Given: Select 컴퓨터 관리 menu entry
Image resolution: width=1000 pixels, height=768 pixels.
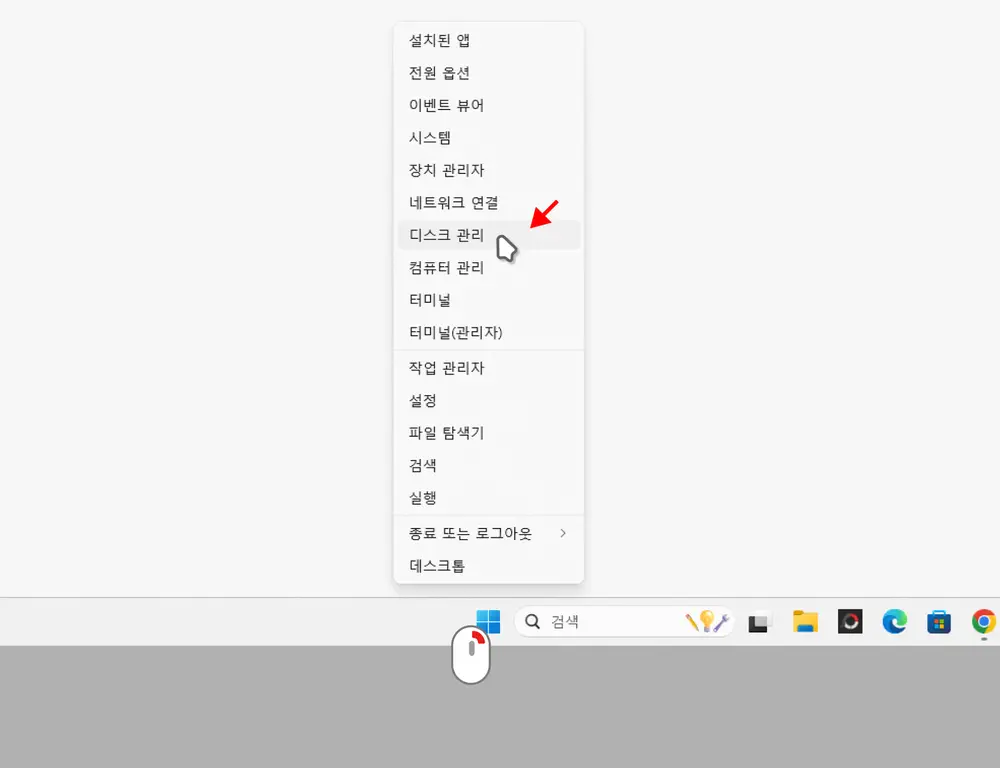Looking at the screenshot, I should pos(447,267).
